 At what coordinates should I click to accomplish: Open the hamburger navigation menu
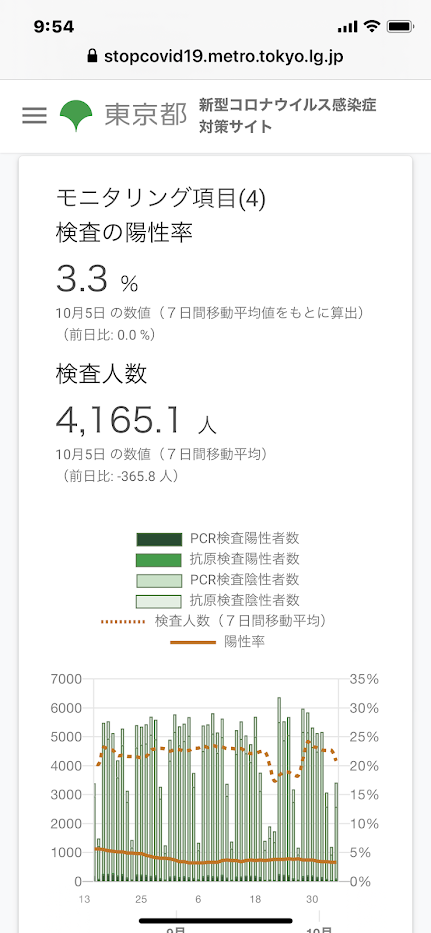(x=35, y=115)
